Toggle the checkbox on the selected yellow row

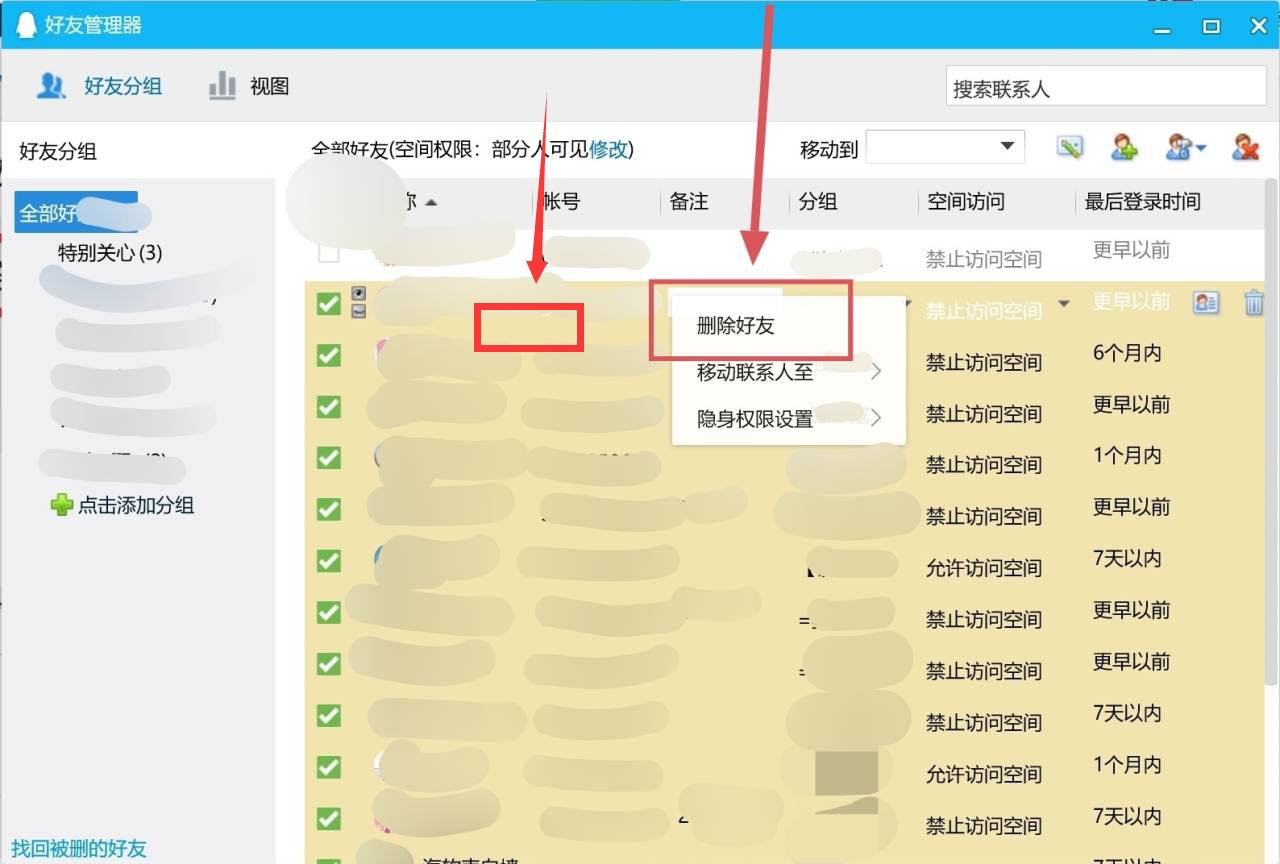[328, 303]
